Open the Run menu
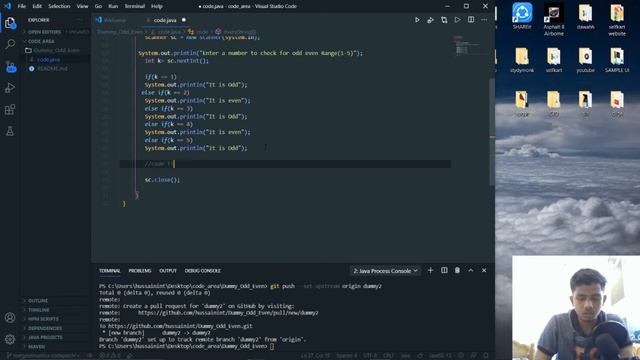This screenshot has width=640, height=360. (x=113, y=6)
